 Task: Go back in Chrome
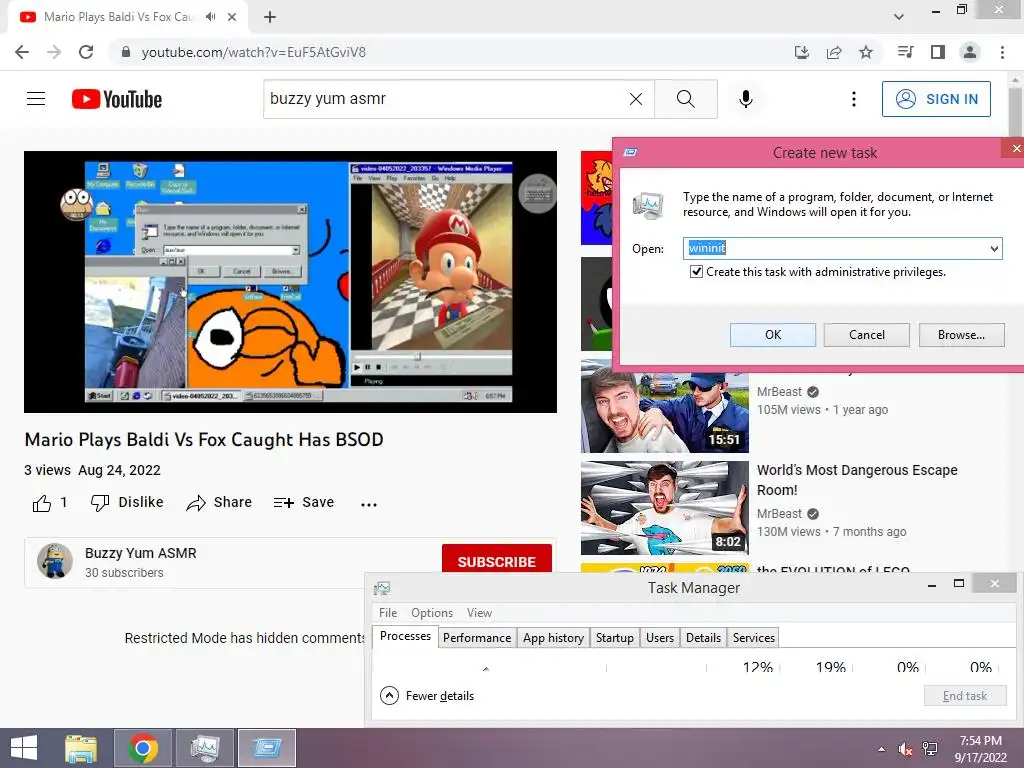(22, 52)
